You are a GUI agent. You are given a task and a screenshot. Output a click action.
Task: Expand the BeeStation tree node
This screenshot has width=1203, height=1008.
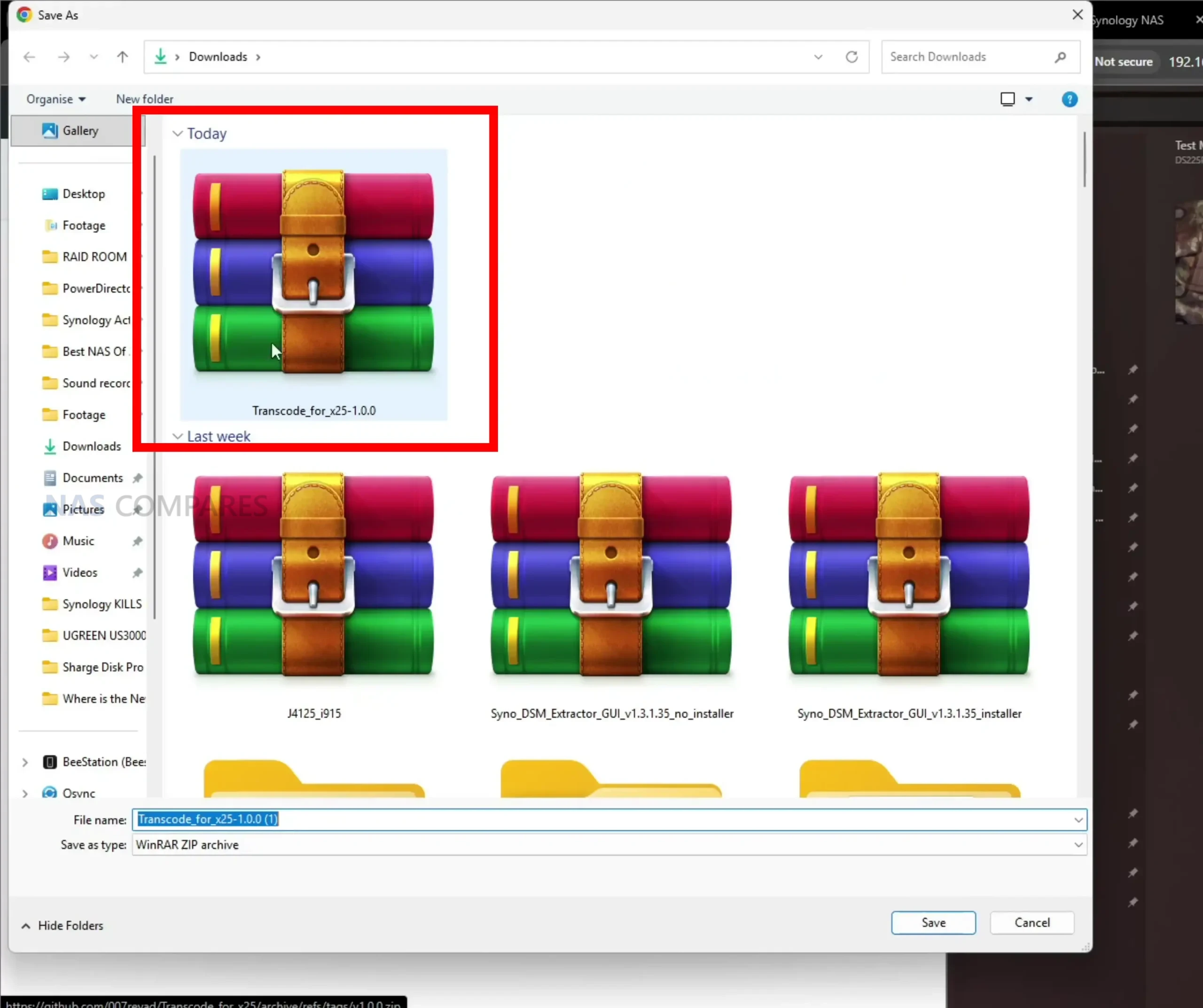point(24,762)
